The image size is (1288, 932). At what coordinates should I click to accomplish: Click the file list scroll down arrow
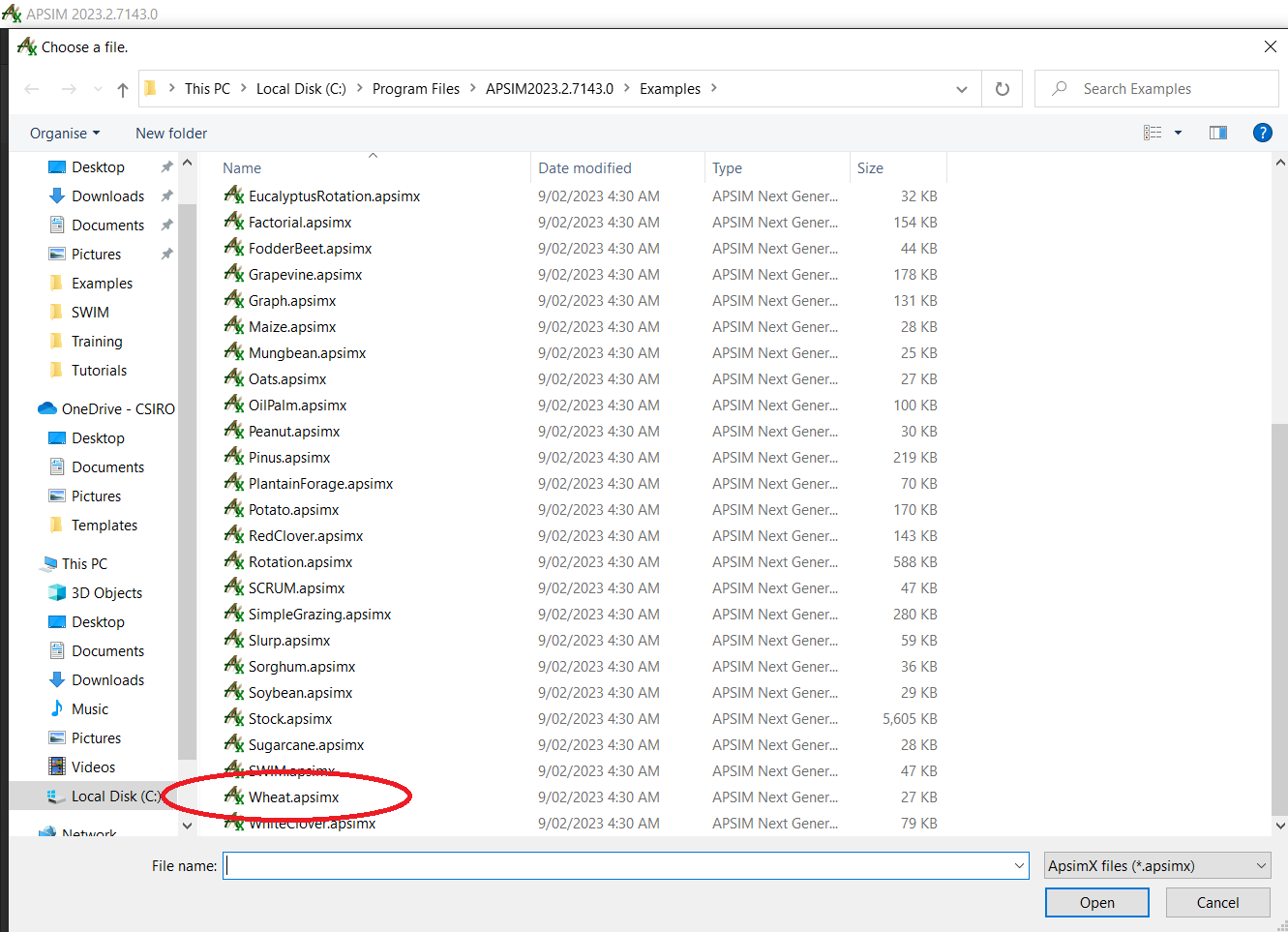coord(1280,826)
